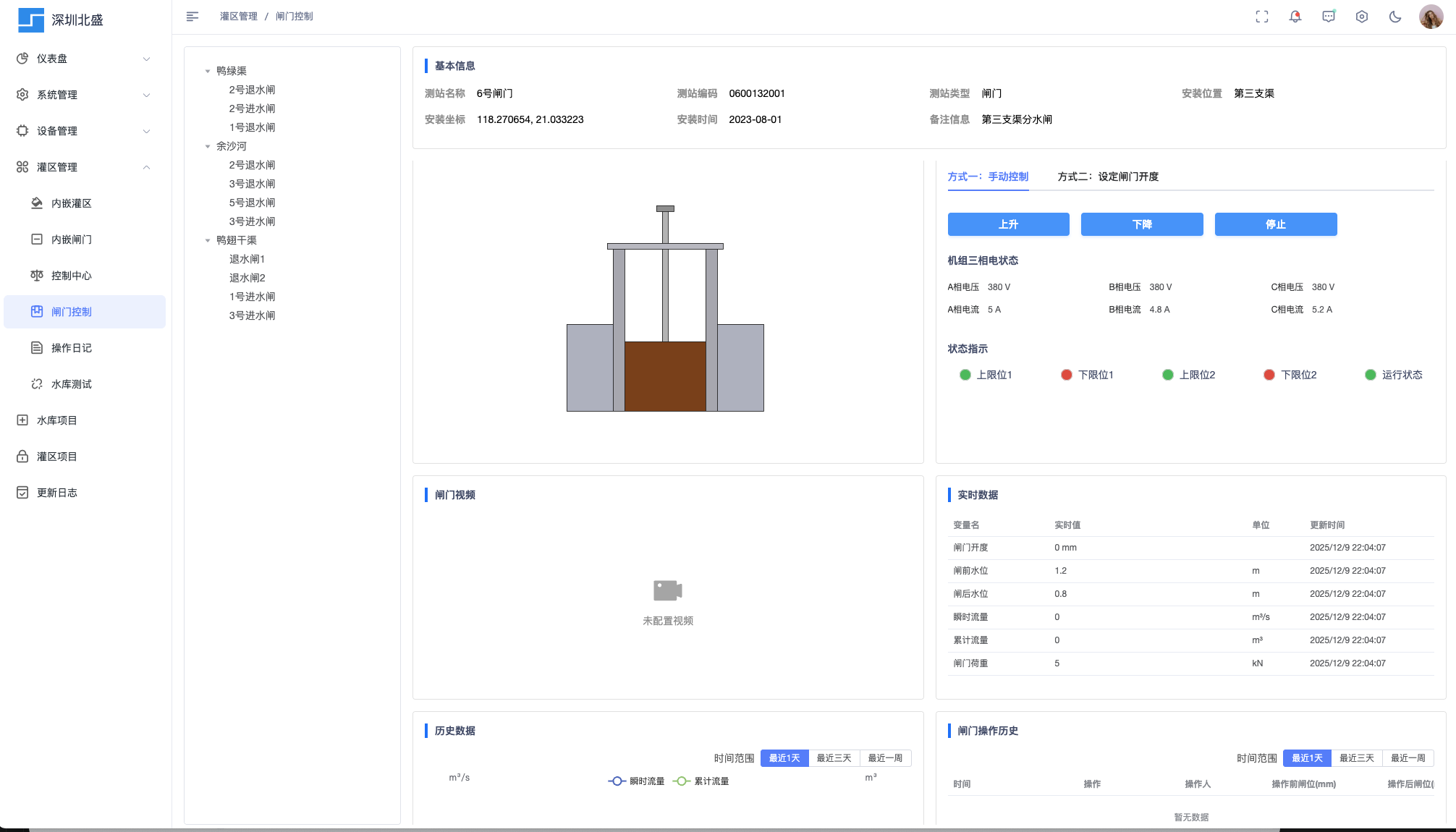Image resolution: width=1456 pixels, height=832 pixels.
Task: Click the 仪表盘 pie chart icon
Action: click(x=22, y=59)
